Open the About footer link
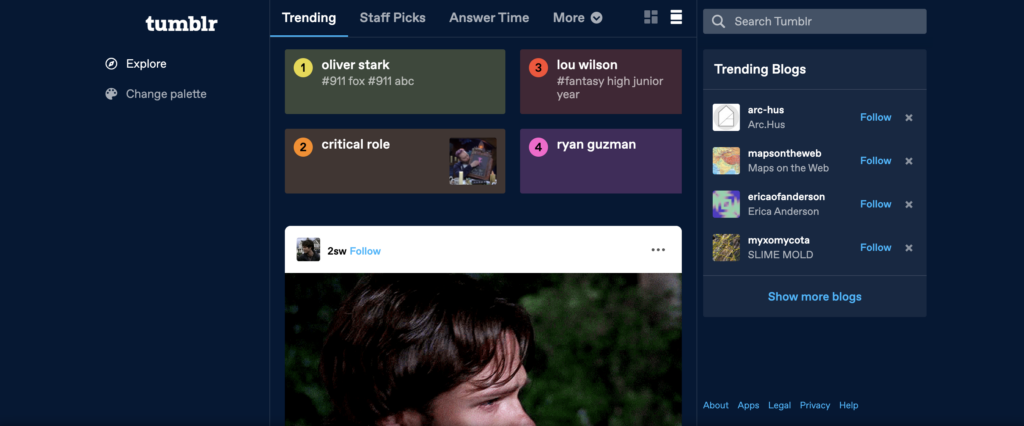 [x=716, y=405]
